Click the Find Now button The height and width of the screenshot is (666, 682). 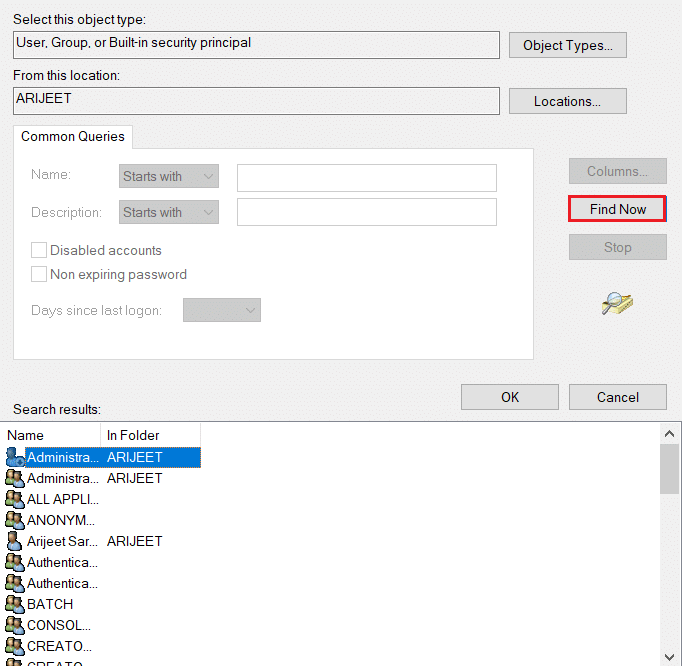[x=618, y=209]
